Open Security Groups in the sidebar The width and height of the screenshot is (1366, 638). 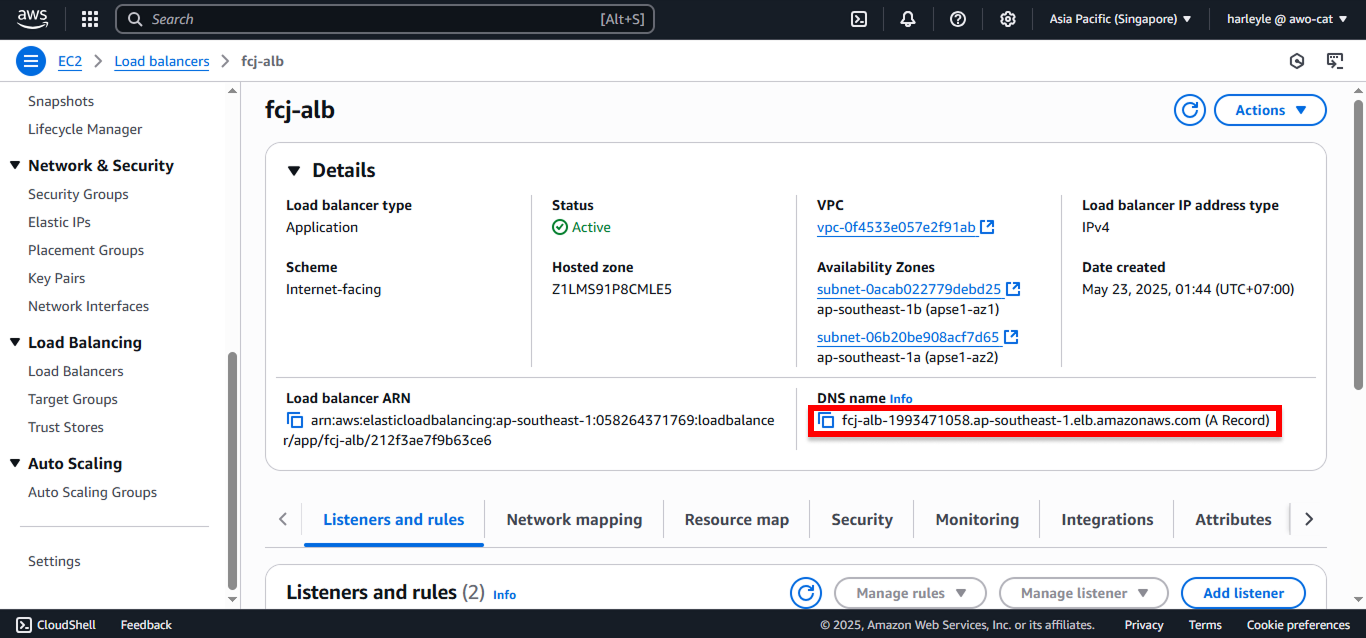[78, 194]
